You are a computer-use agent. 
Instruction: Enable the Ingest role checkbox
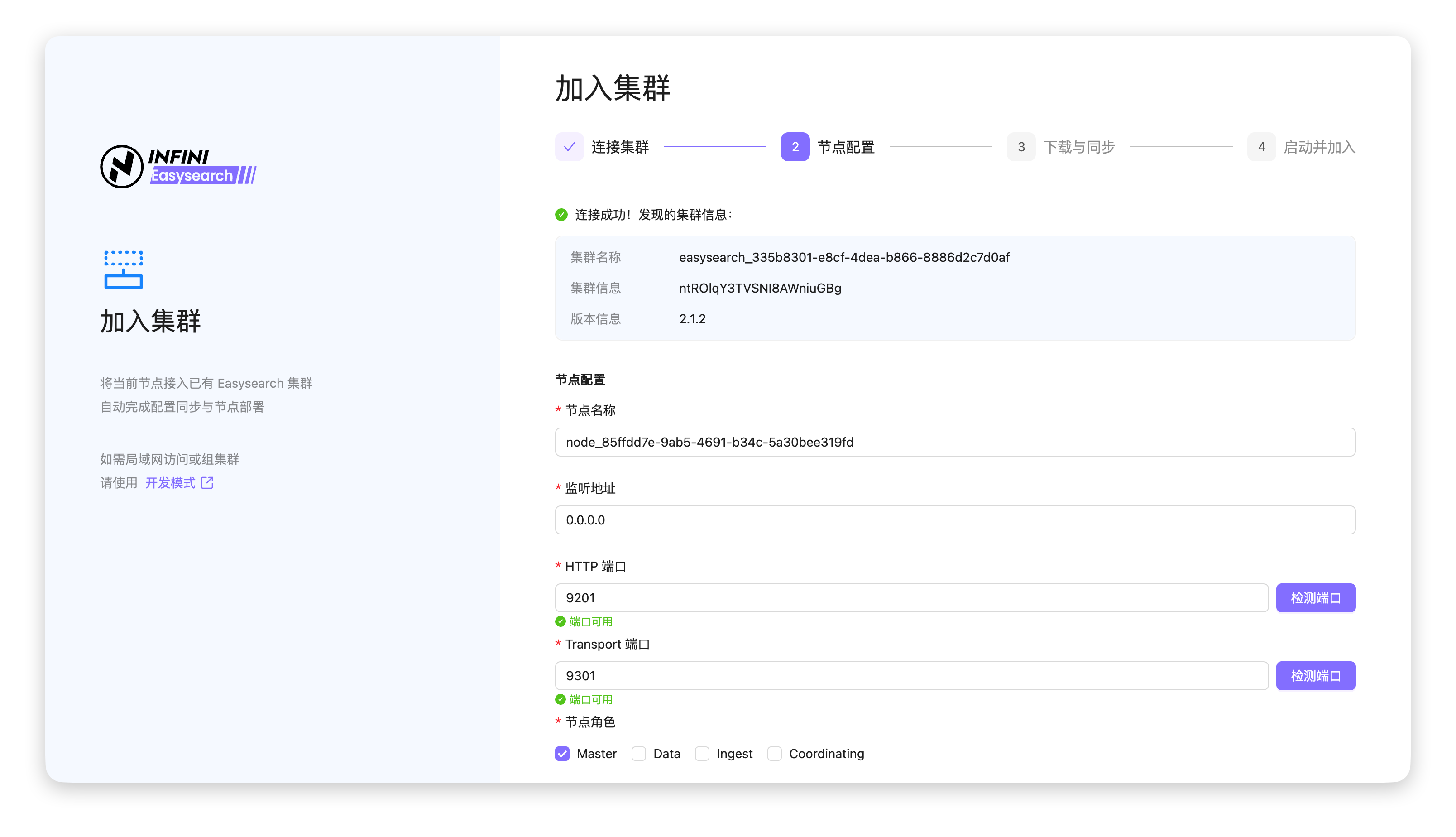[x=702, y=754]
